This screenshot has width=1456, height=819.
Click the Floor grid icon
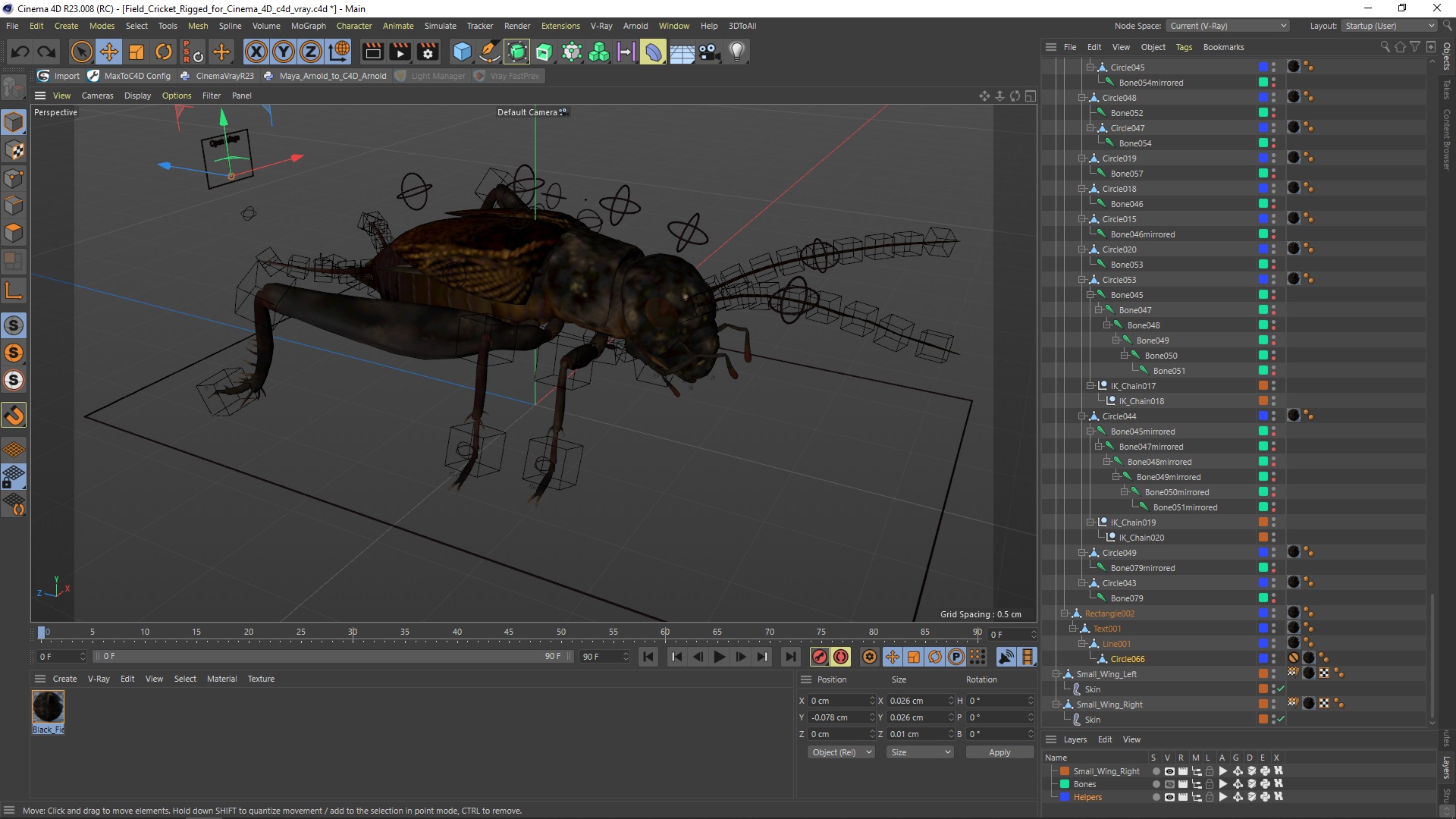(682, 52)
